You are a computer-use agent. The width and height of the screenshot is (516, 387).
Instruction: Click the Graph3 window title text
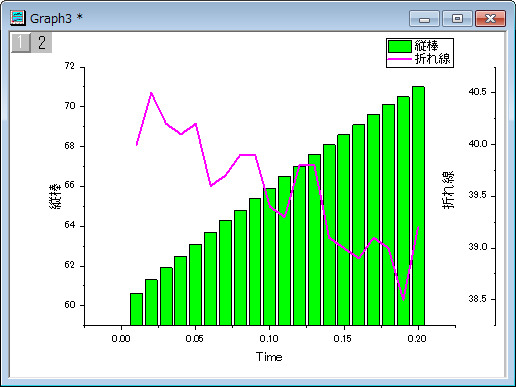56,18
